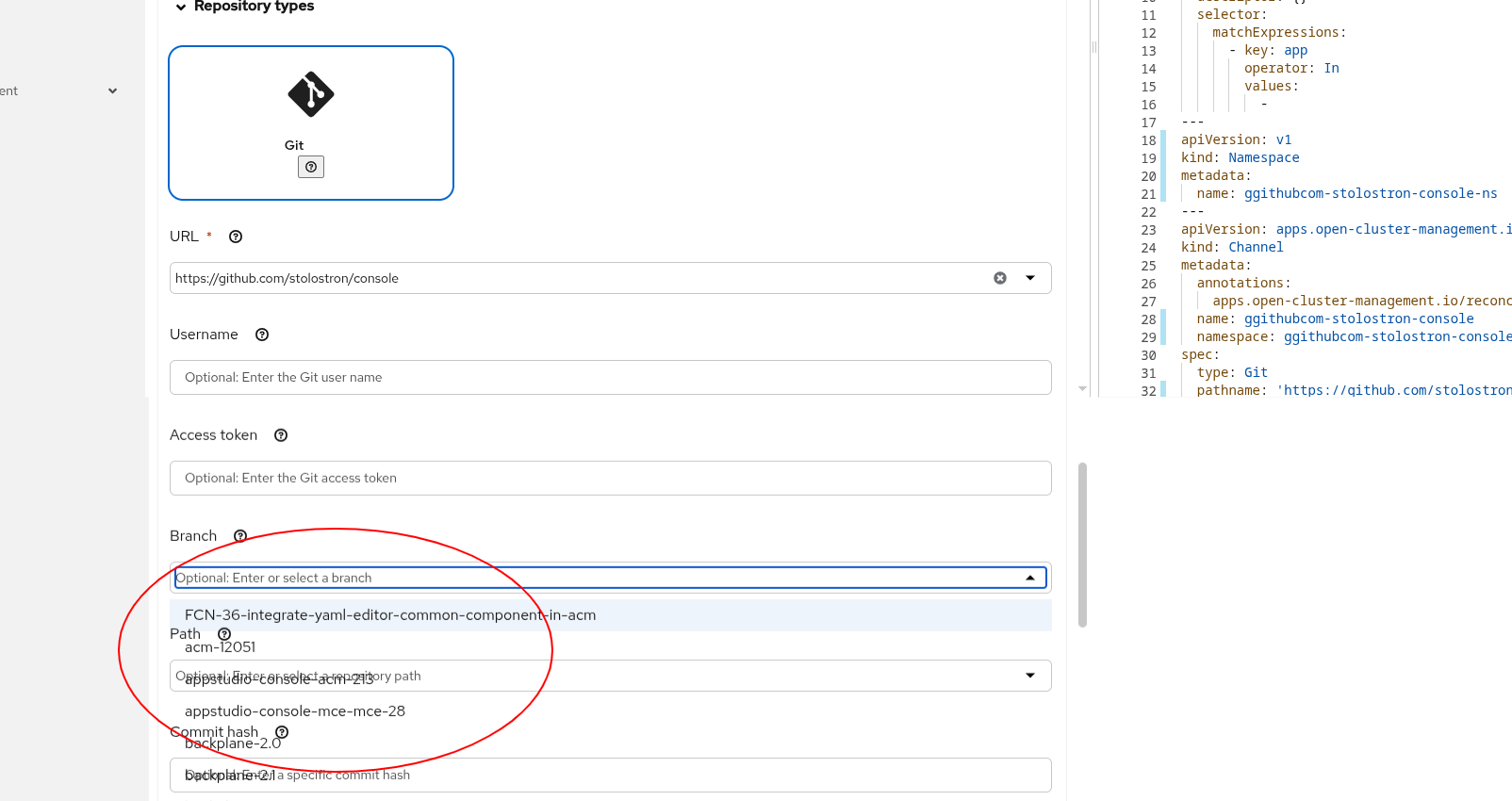Click the 'kind: Channel' line in YAML

tap(1232, 247)
